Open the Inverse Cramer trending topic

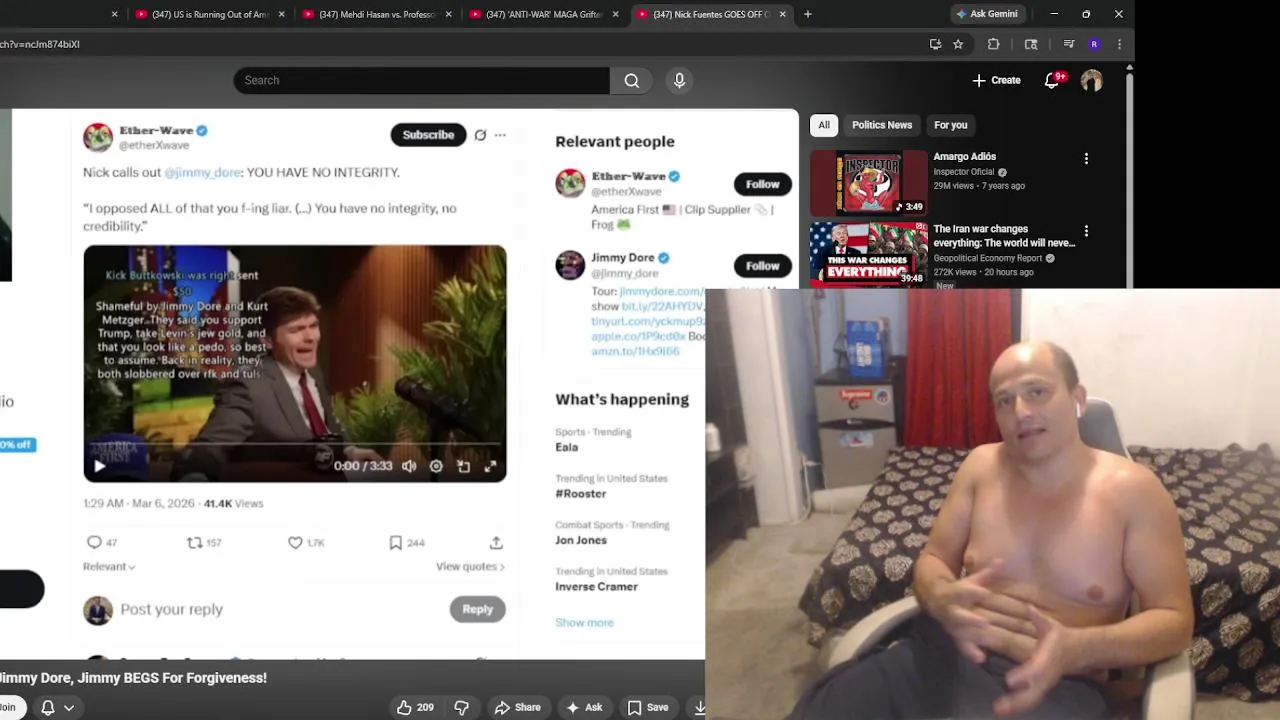(x=596, y=586)
